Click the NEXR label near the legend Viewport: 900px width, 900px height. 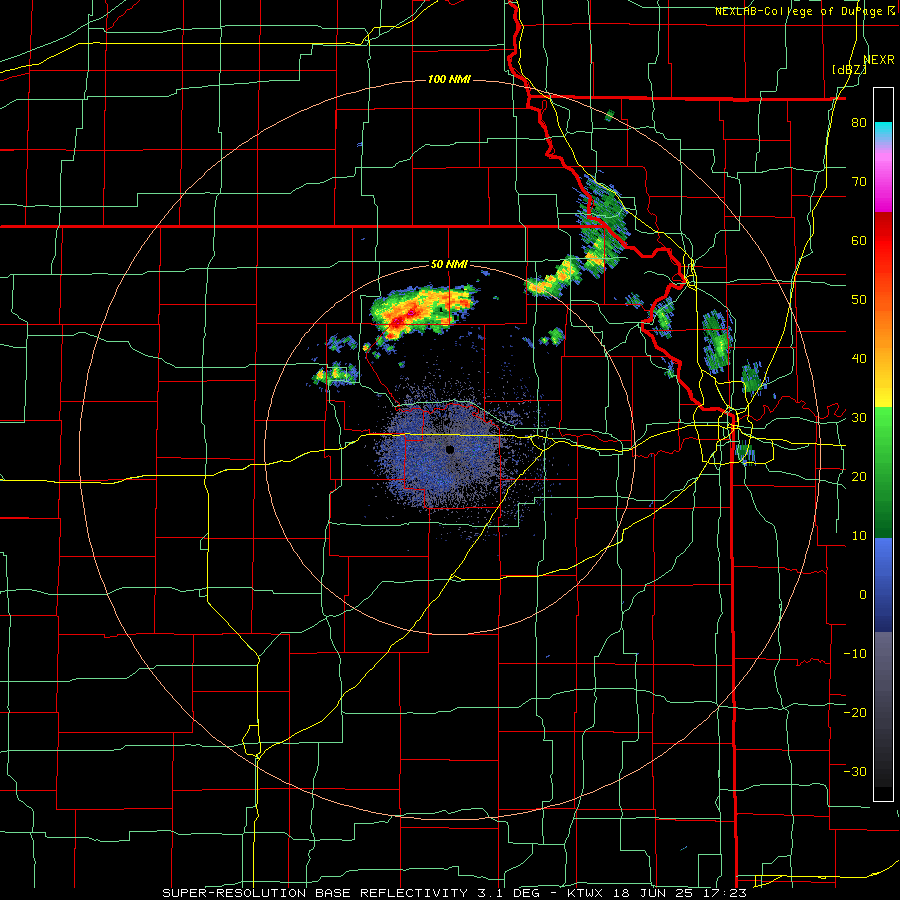879,60
